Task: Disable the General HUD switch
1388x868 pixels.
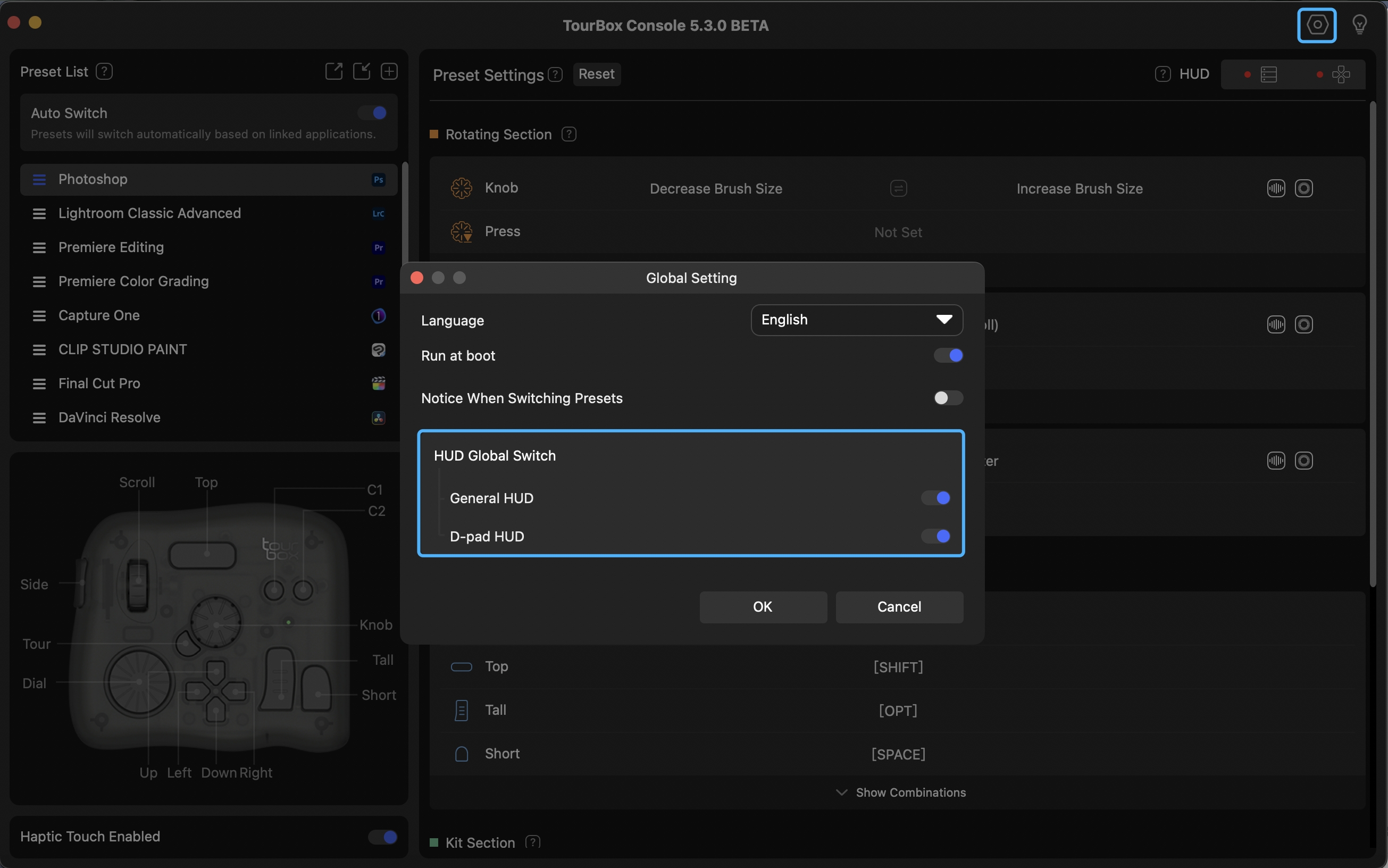Action: pyautogui.click(x=935, y=498)
